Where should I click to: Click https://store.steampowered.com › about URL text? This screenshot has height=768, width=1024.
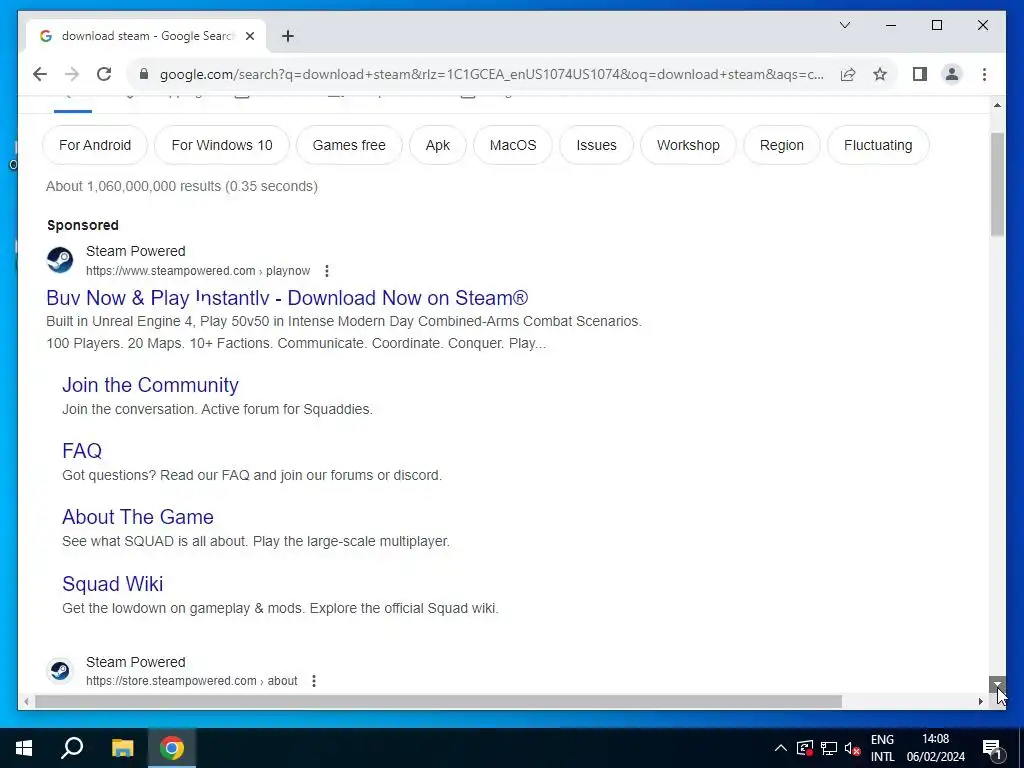pyautogui.click(x=192, y=681)
